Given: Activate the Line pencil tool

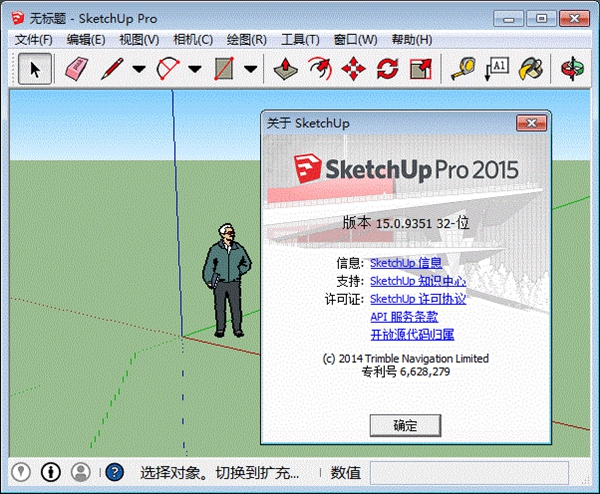Looking at the screenshot, I should (112, 68).
